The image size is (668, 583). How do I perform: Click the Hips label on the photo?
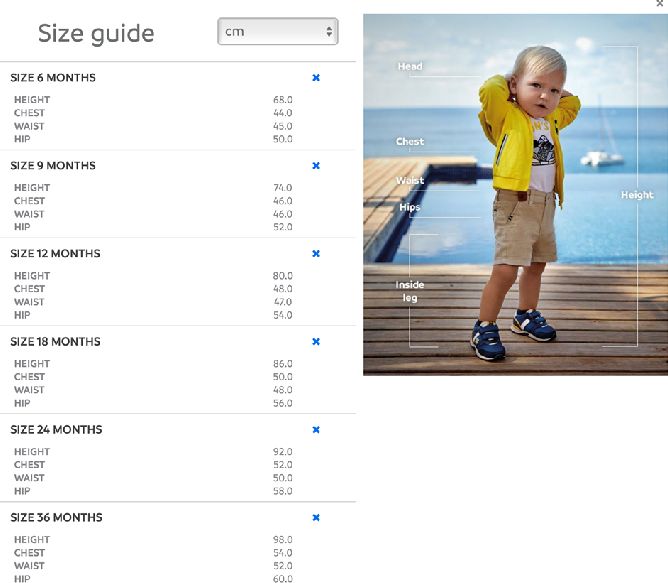tap(410, 207)
